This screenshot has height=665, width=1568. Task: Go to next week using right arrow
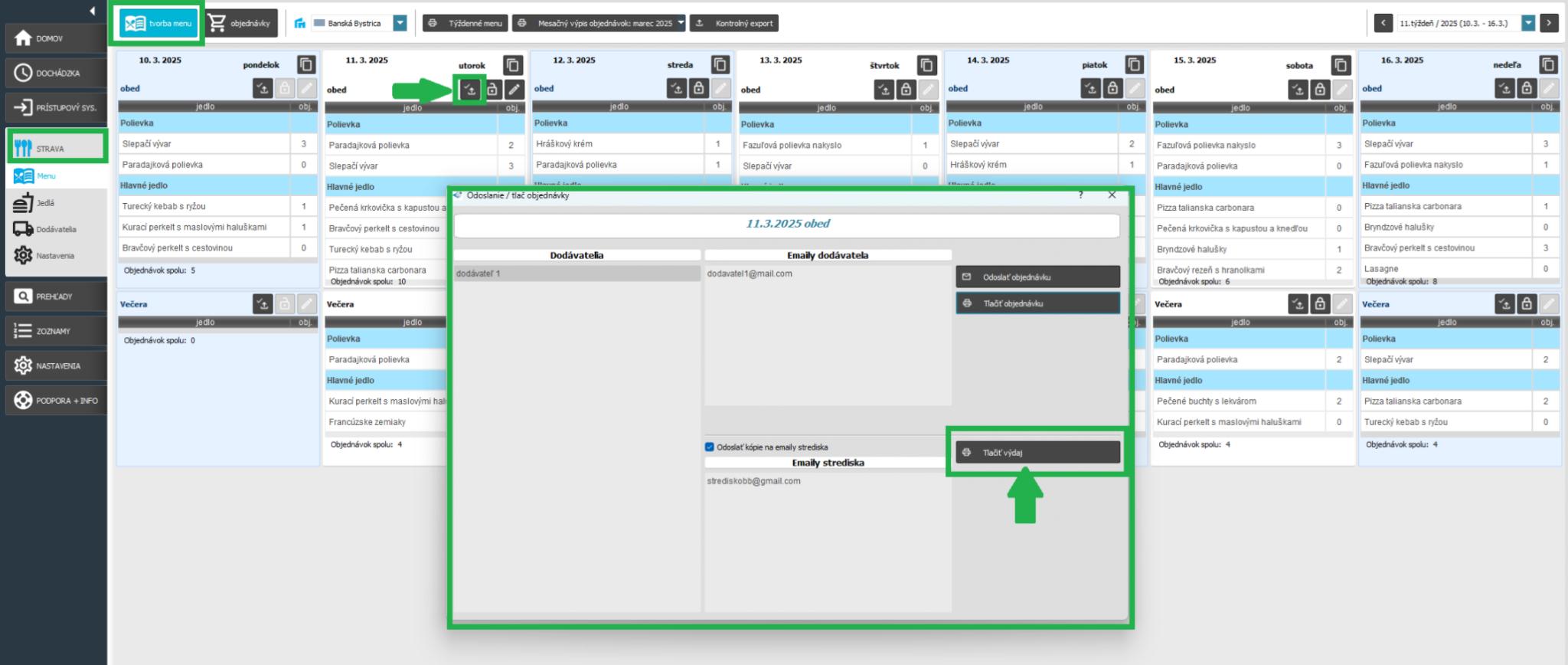[1549, 23]
